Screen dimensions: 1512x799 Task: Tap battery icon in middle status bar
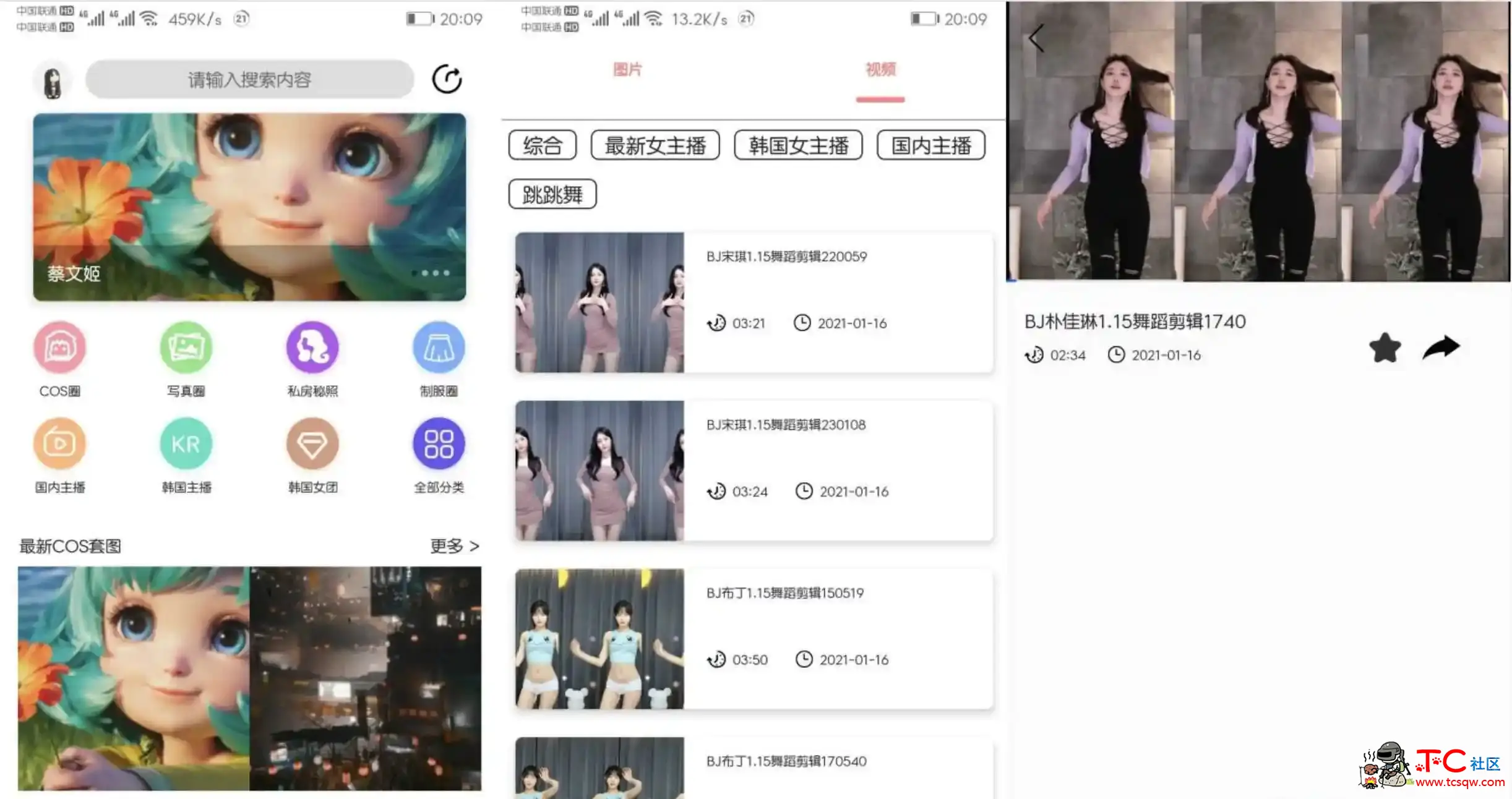pyautogui.click(x=924, y=19)
